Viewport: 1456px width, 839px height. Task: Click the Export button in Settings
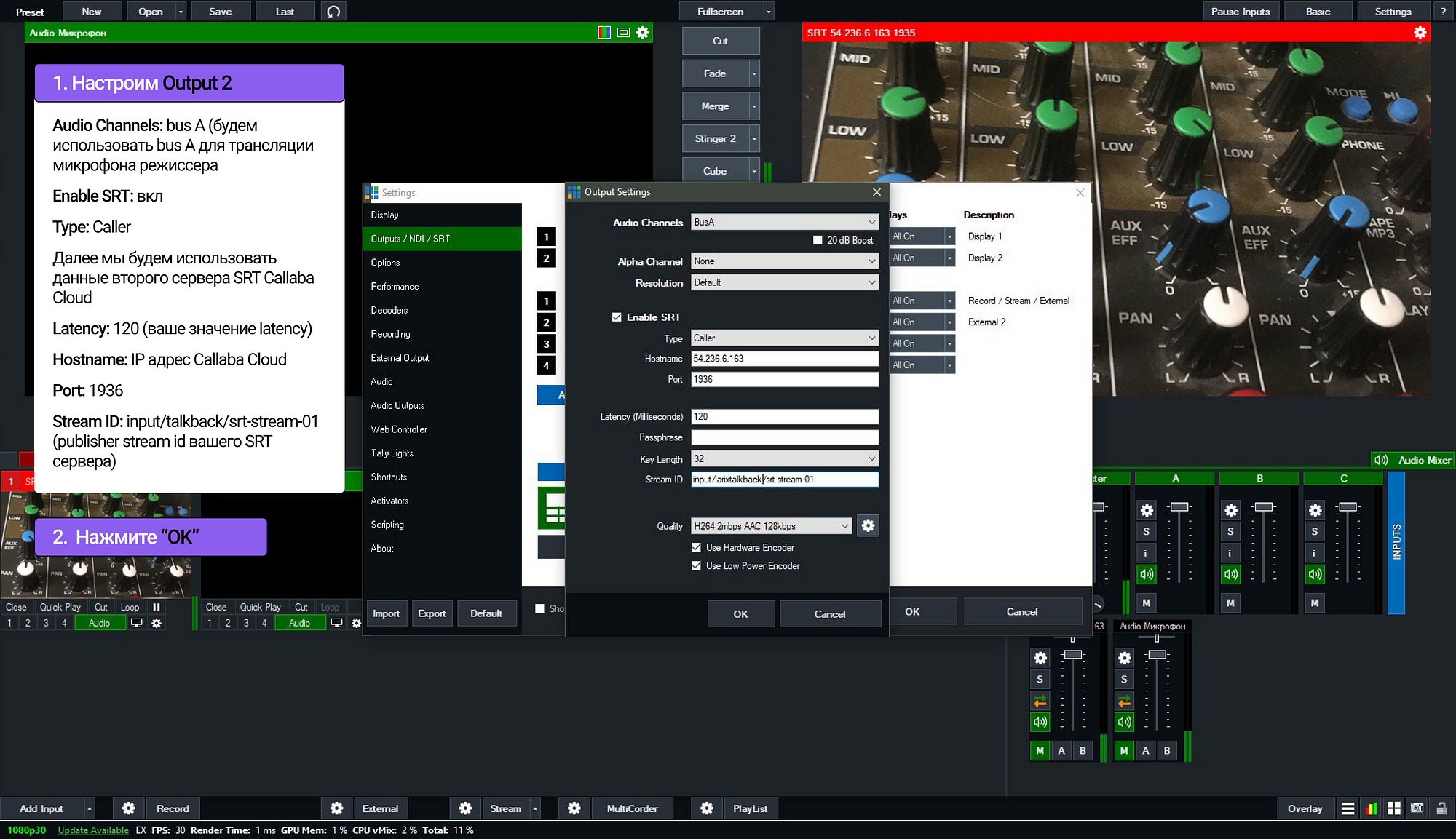pos(432,613)
